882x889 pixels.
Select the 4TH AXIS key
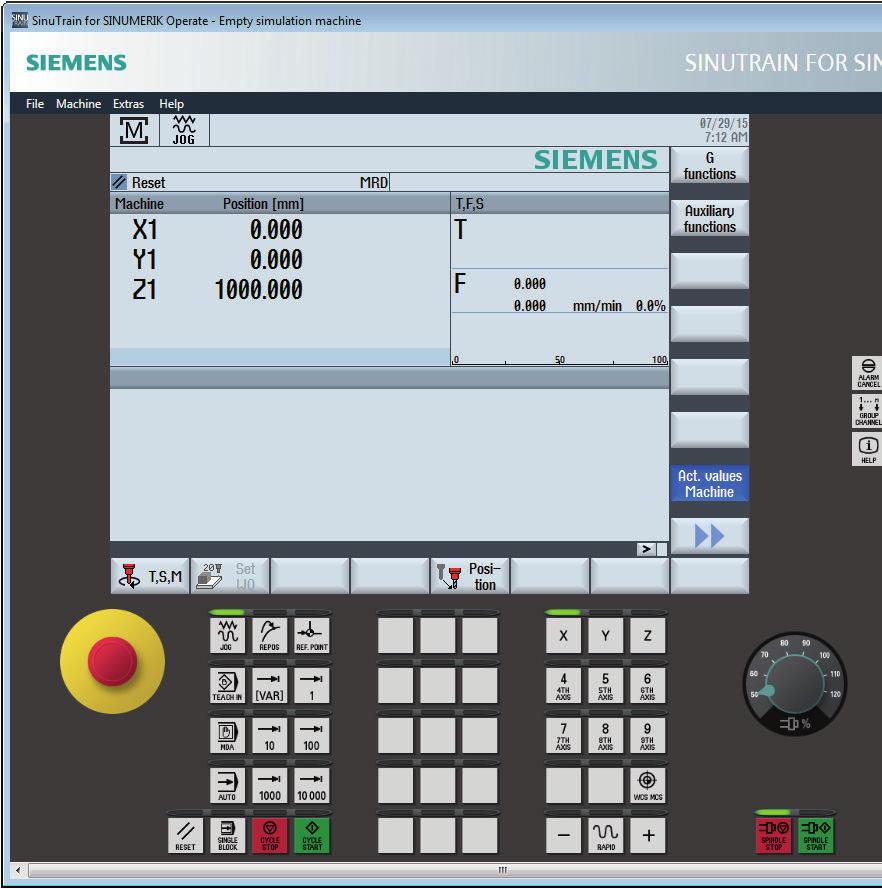click(x=563, y=685)
